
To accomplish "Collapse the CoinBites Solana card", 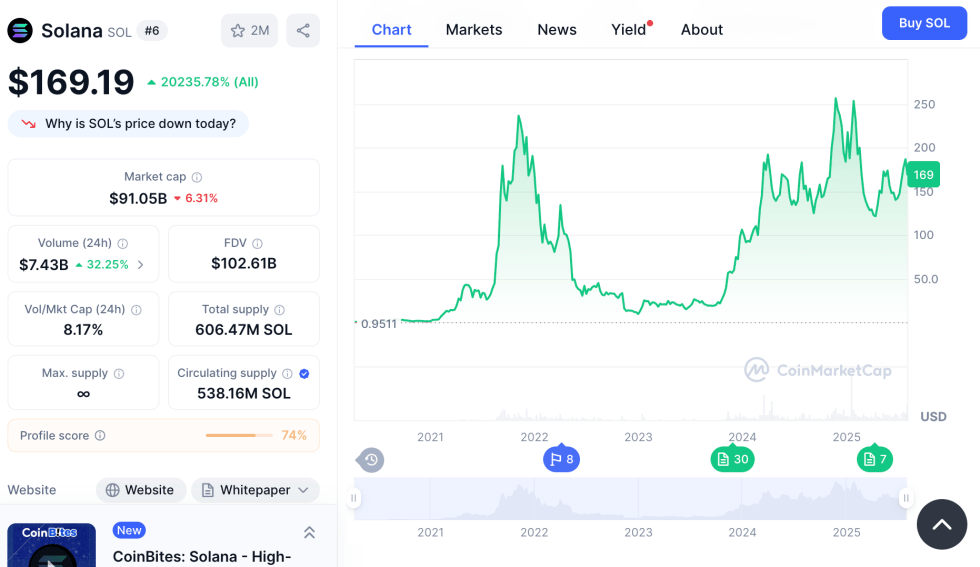I will [309, 532].
